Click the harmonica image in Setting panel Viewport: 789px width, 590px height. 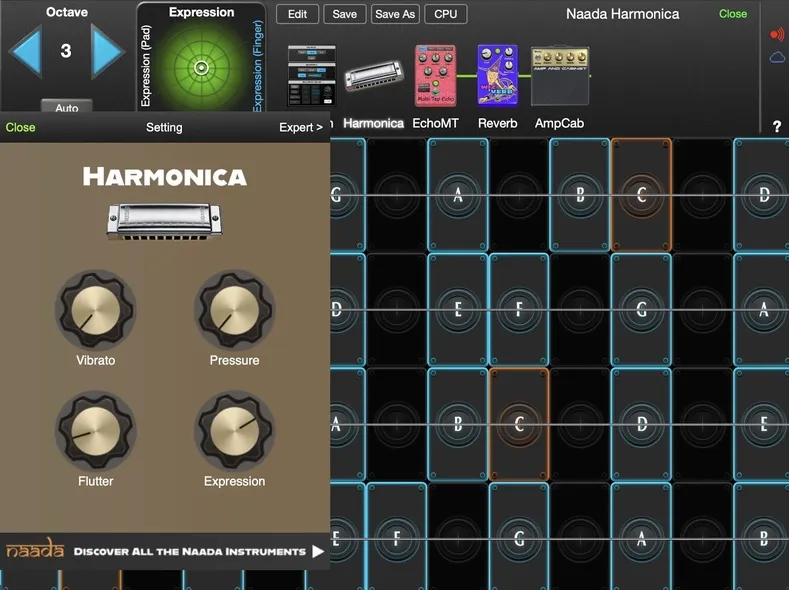[165, 221]
